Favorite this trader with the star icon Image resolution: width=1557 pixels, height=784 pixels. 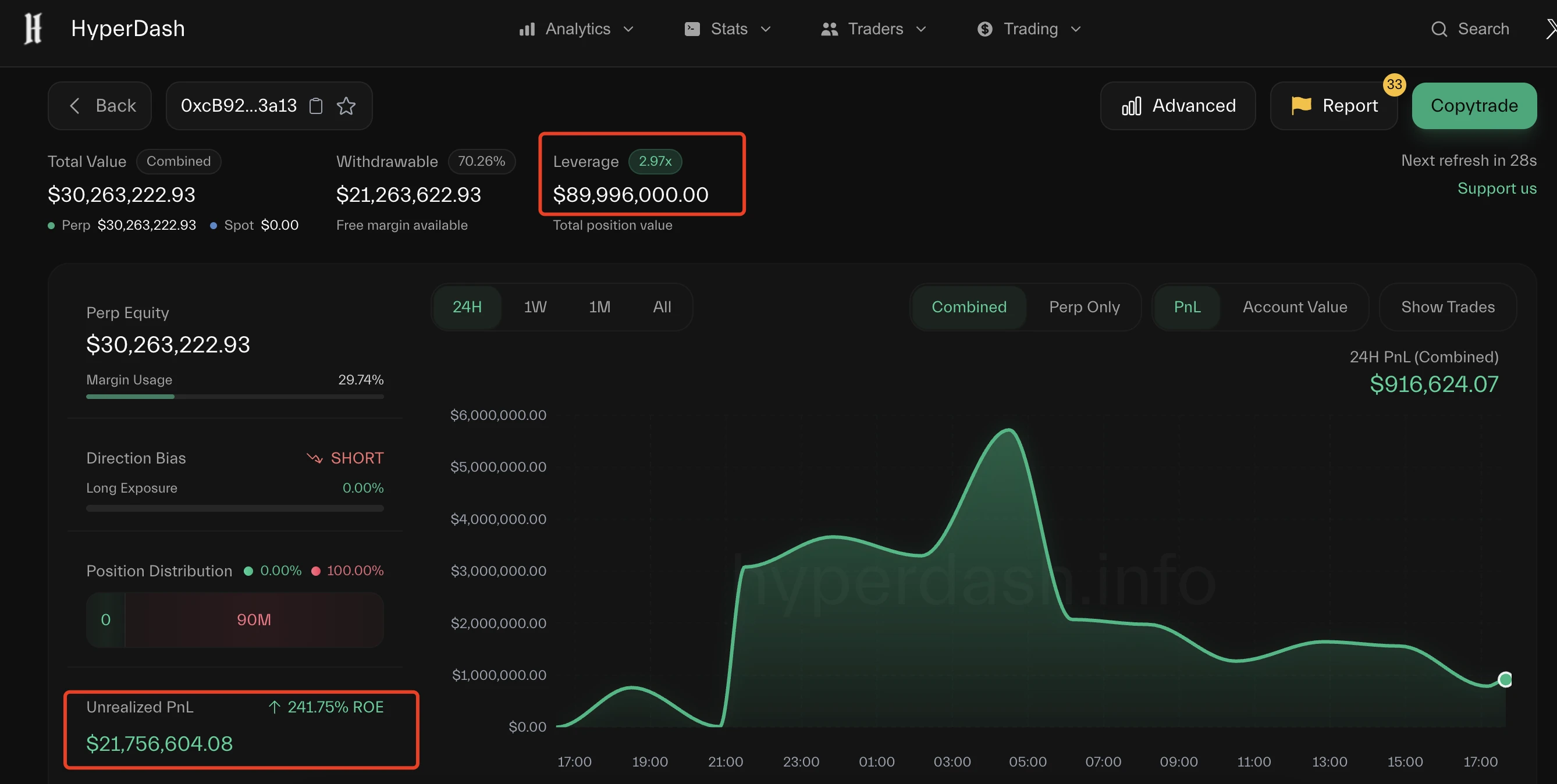pyautogui.click(x=346, y=106)
